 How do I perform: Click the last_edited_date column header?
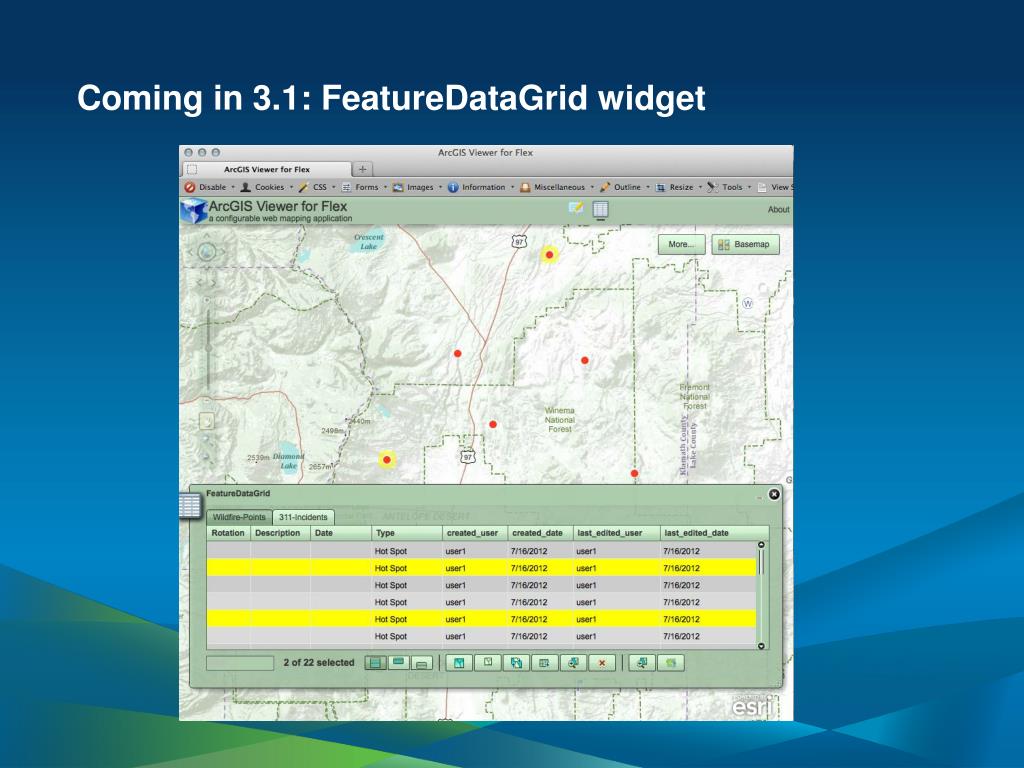(x=714, y=533)
